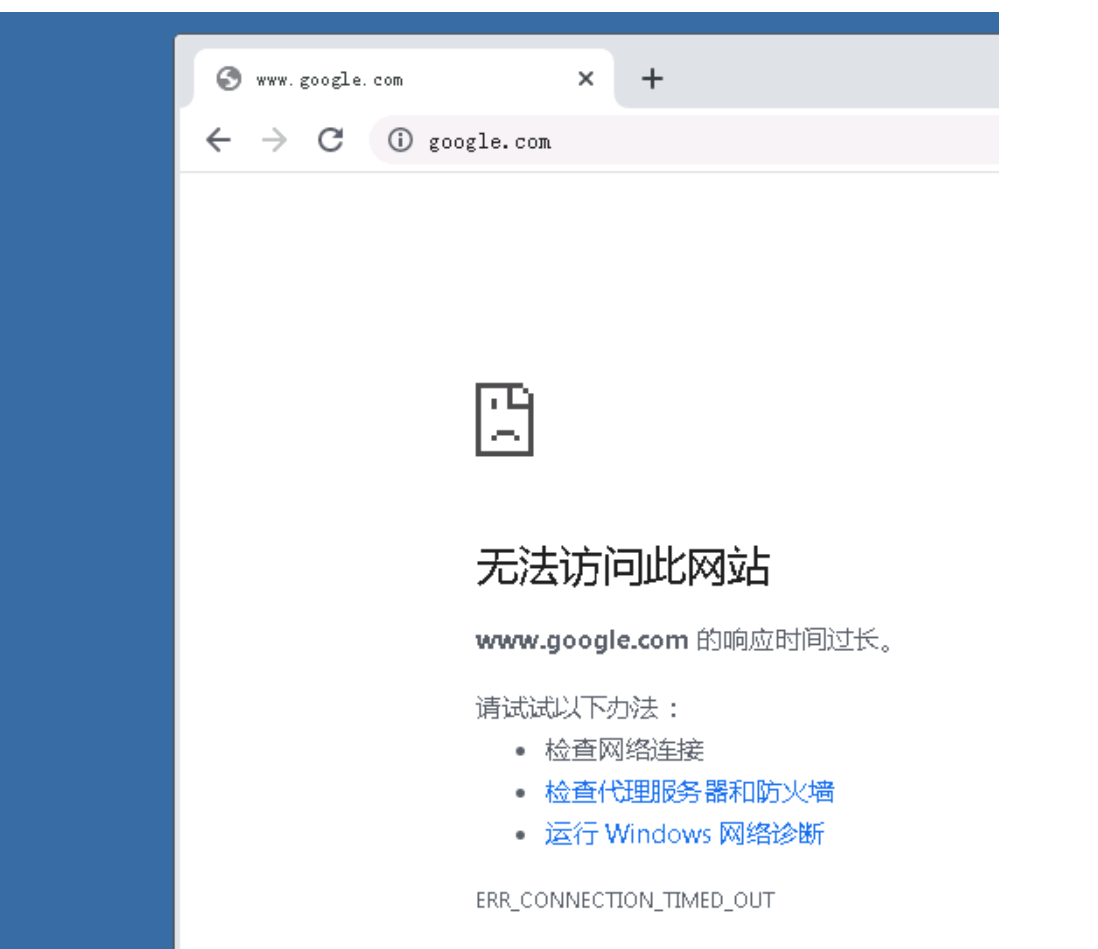This screenshot has height=949, width=1098.
Task: Click the forward navigation arrow
Action: (273, 141)
